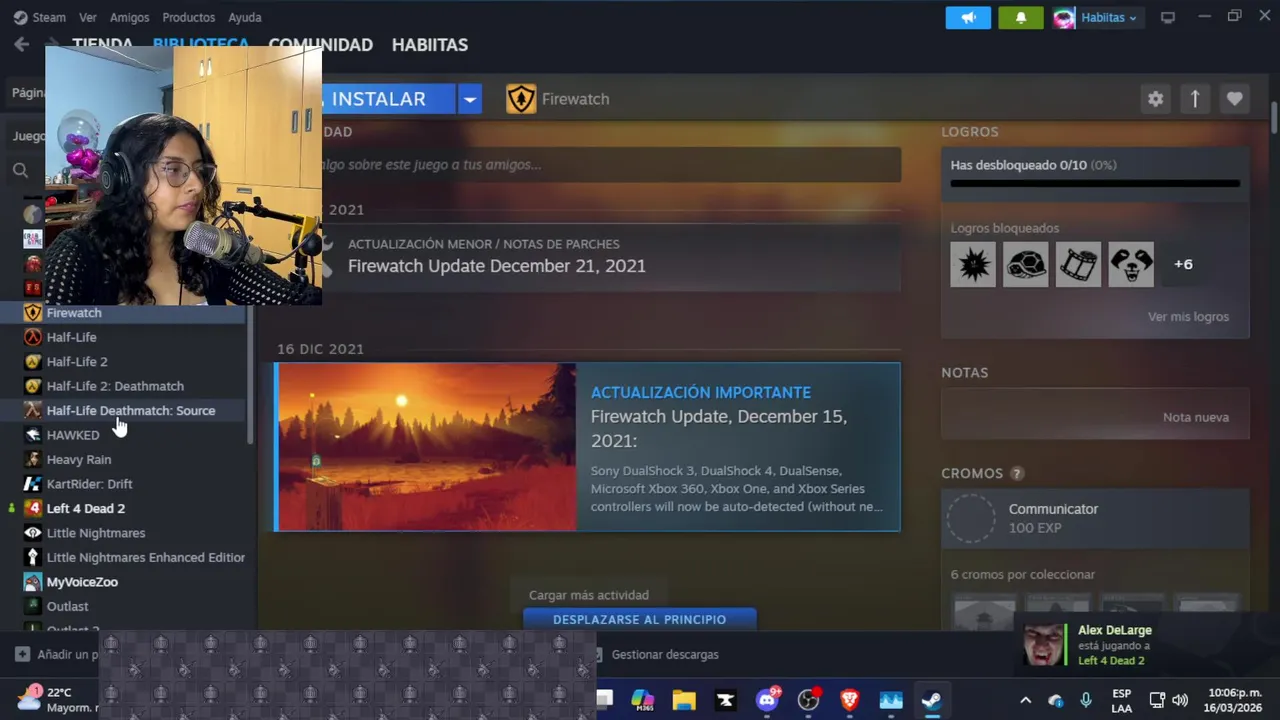The height and width of the screenshot is (720, 1280).
Task: Click Ver mis logros link
Action: point(1188,316)
